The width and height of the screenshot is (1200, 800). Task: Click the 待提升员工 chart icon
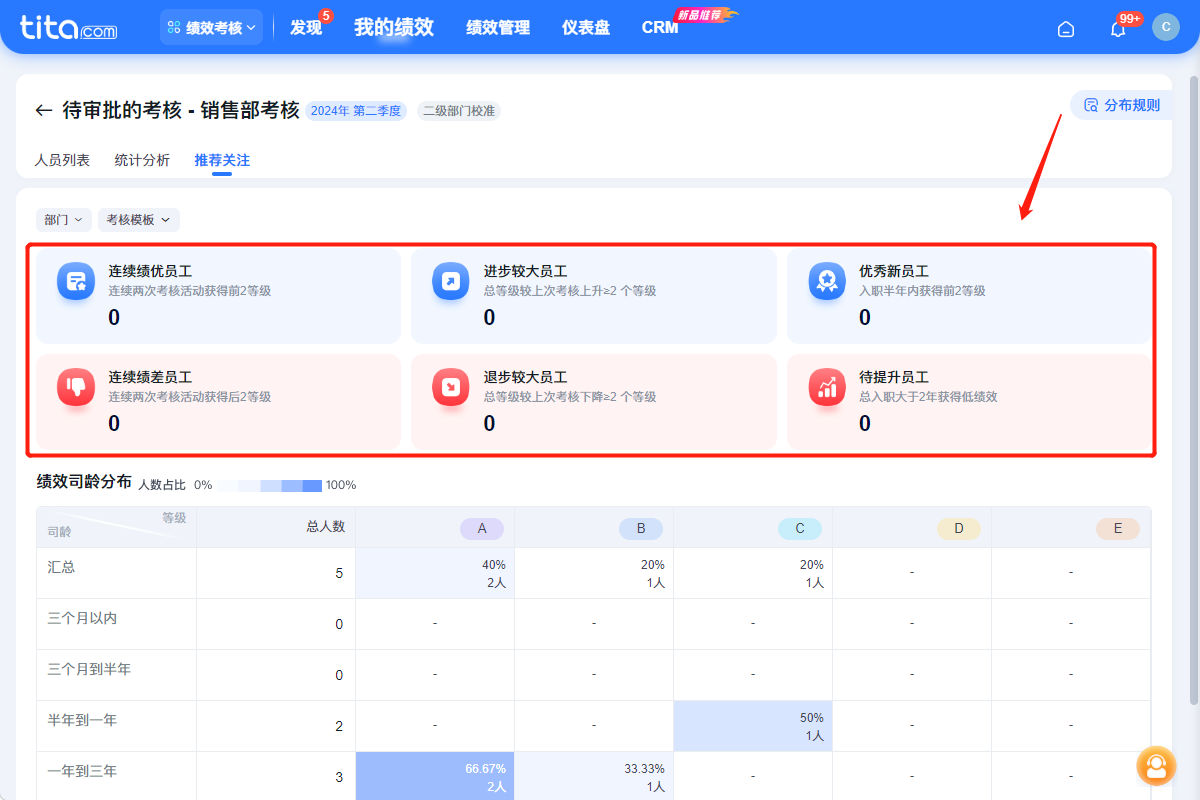click(x=827, y=387)
